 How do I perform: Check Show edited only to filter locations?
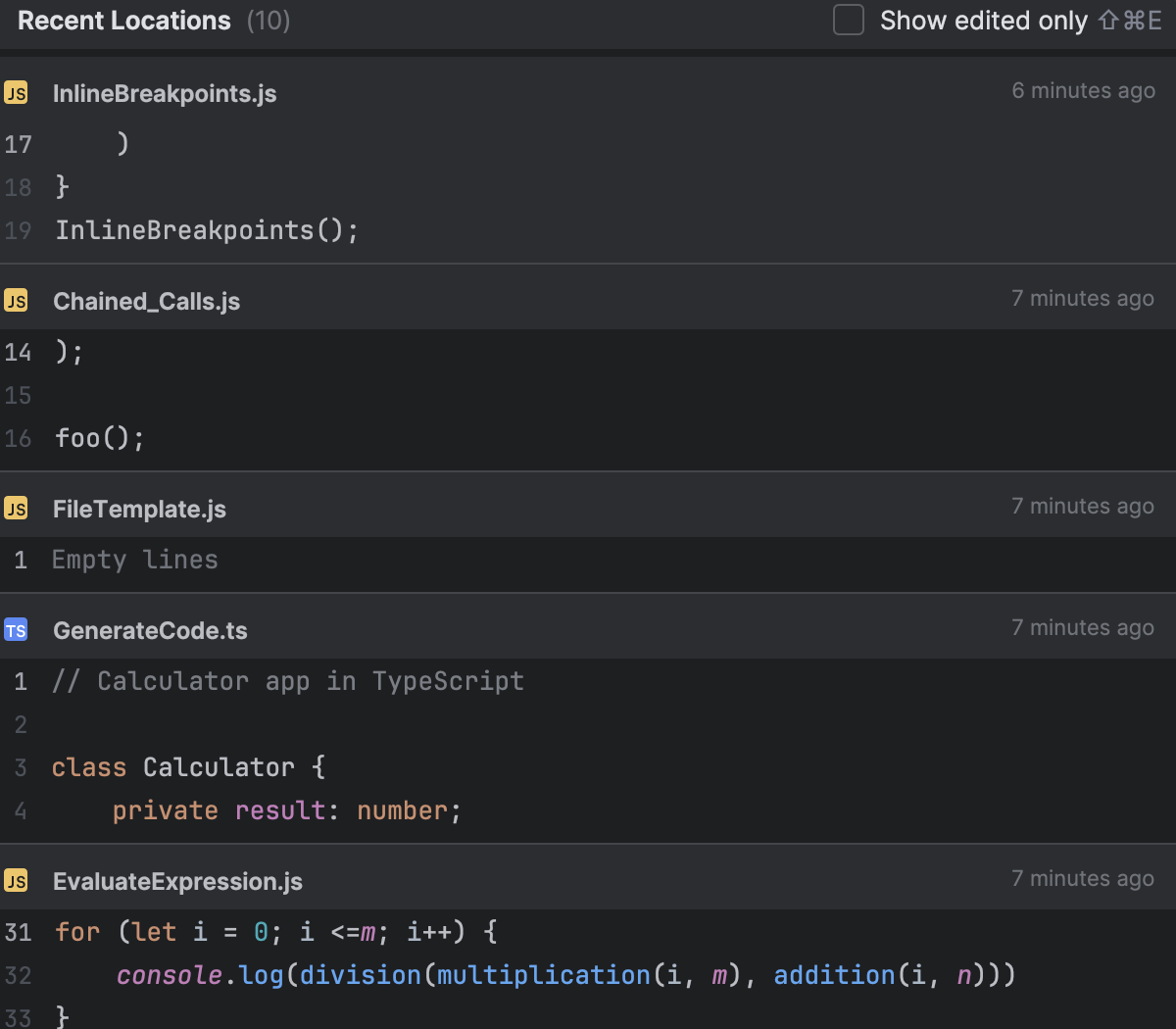[x=849, y=20]
